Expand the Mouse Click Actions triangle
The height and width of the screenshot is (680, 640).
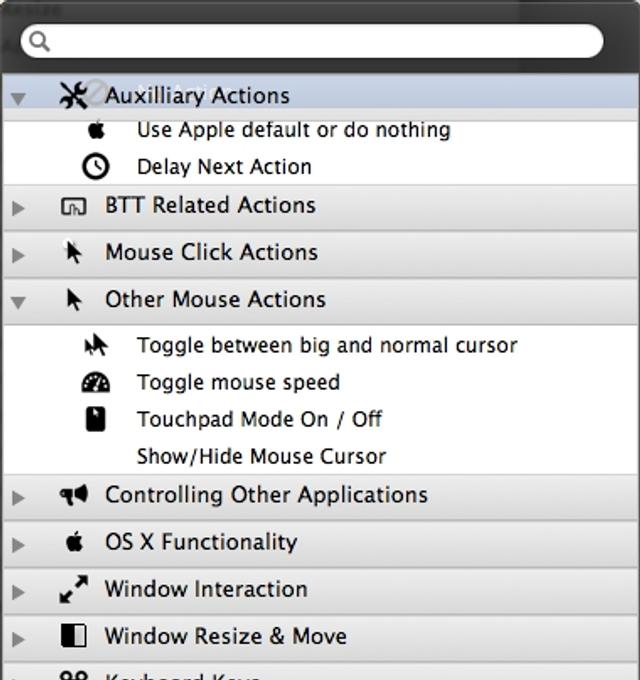pos(17,254)
